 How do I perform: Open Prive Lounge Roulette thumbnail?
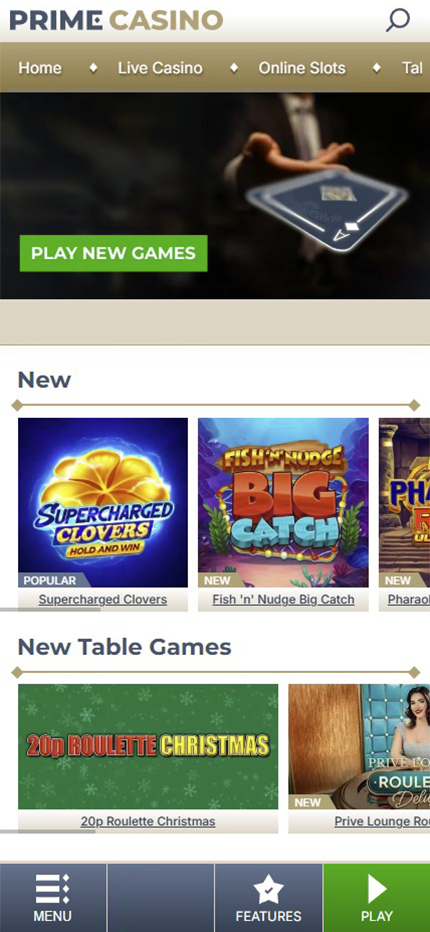tap(359, 747)
